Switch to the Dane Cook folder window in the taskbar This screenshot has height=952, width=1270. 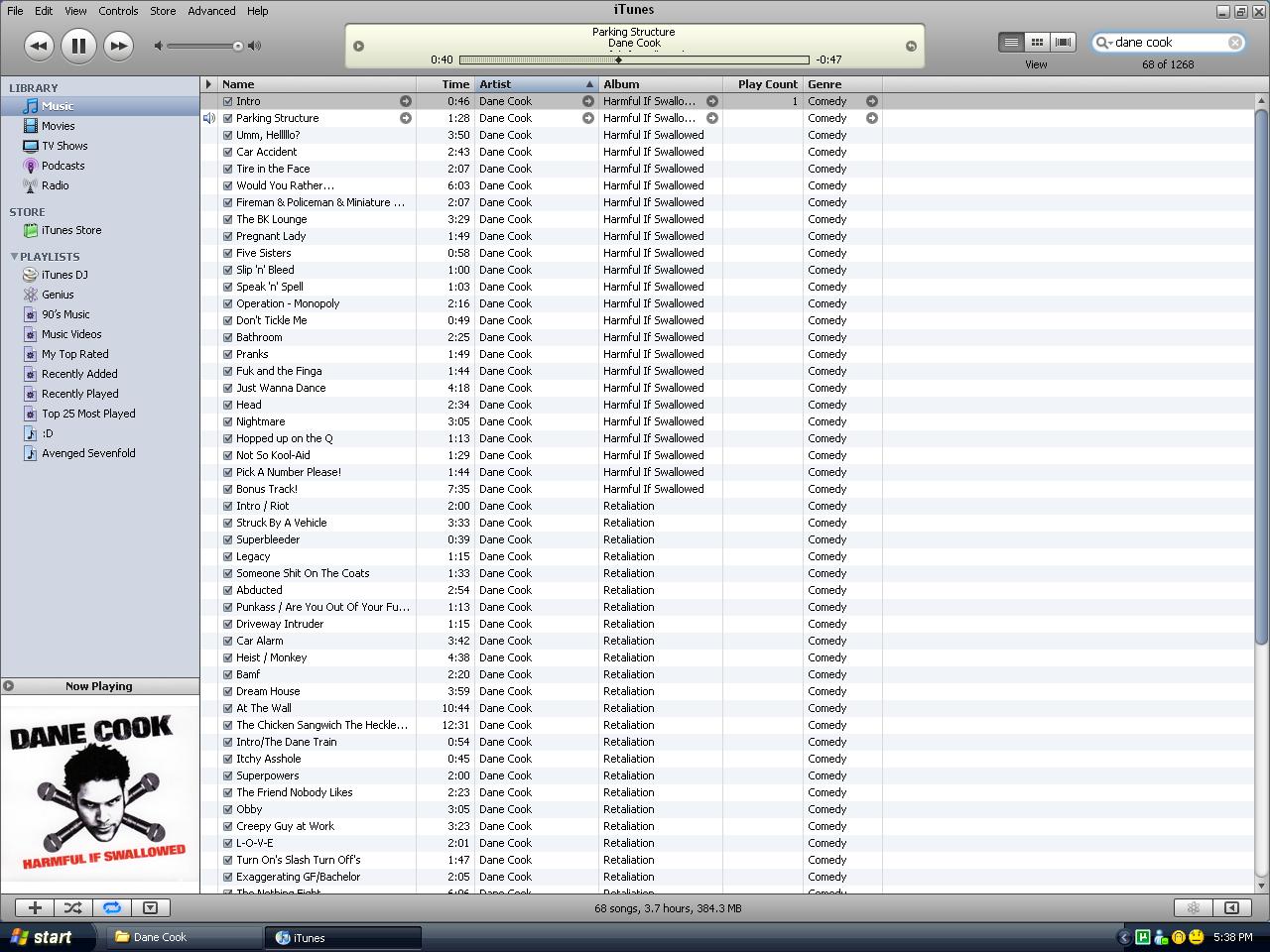tap(183, 937)
